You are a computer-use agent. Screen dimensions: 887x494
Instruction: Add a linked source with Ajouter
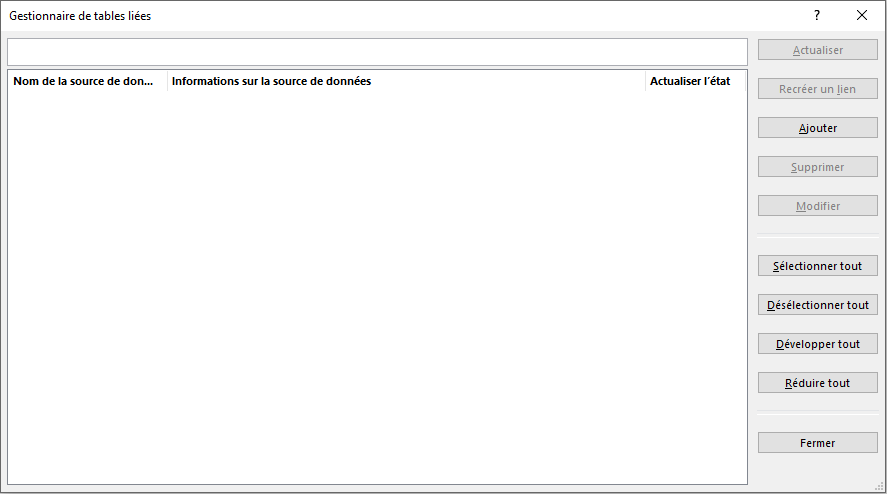(x=817, y=128)
